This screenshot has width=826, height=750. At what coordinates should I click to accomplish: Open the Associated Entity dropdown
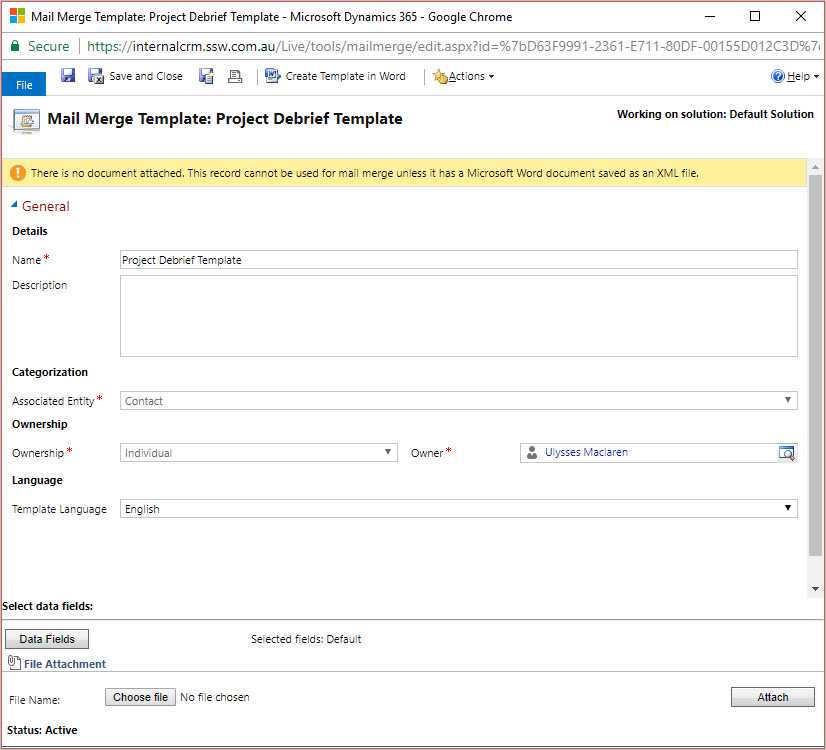458,401
